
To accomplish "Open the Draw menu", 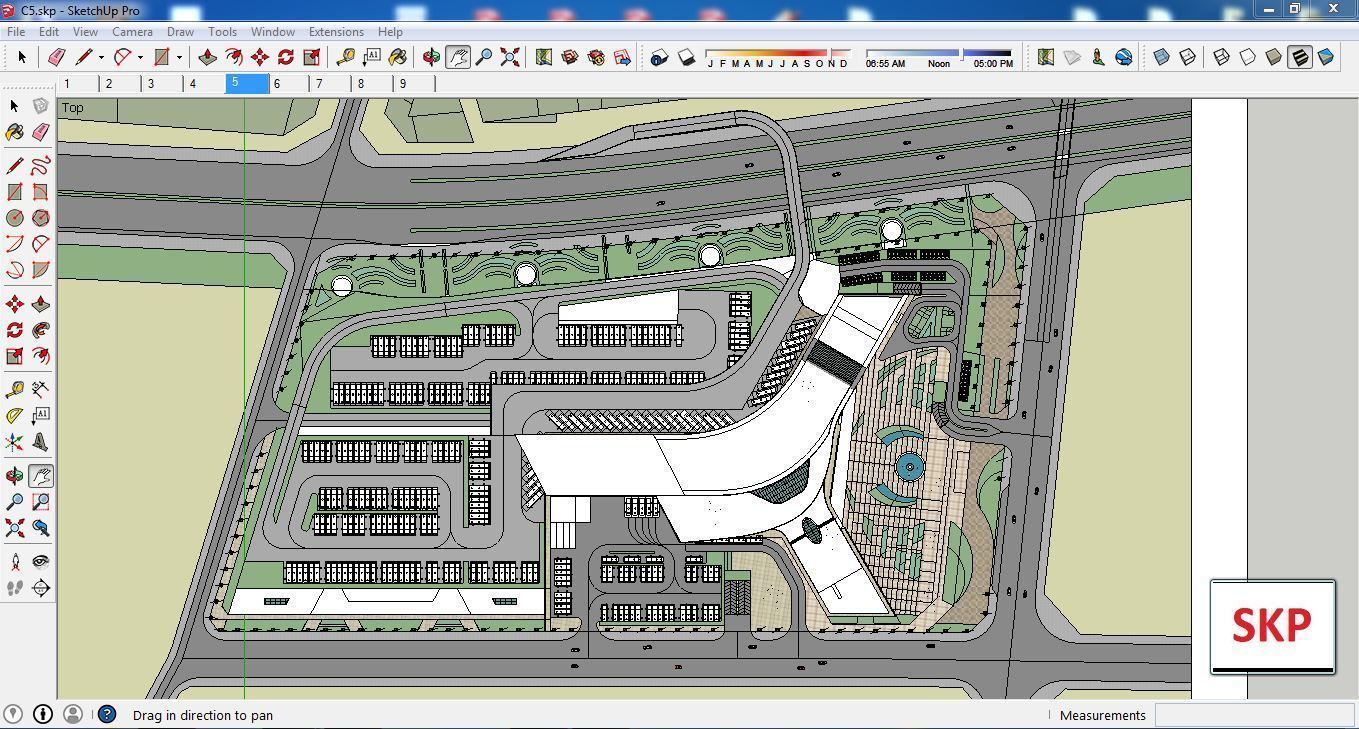I will [x=180, y=31].
